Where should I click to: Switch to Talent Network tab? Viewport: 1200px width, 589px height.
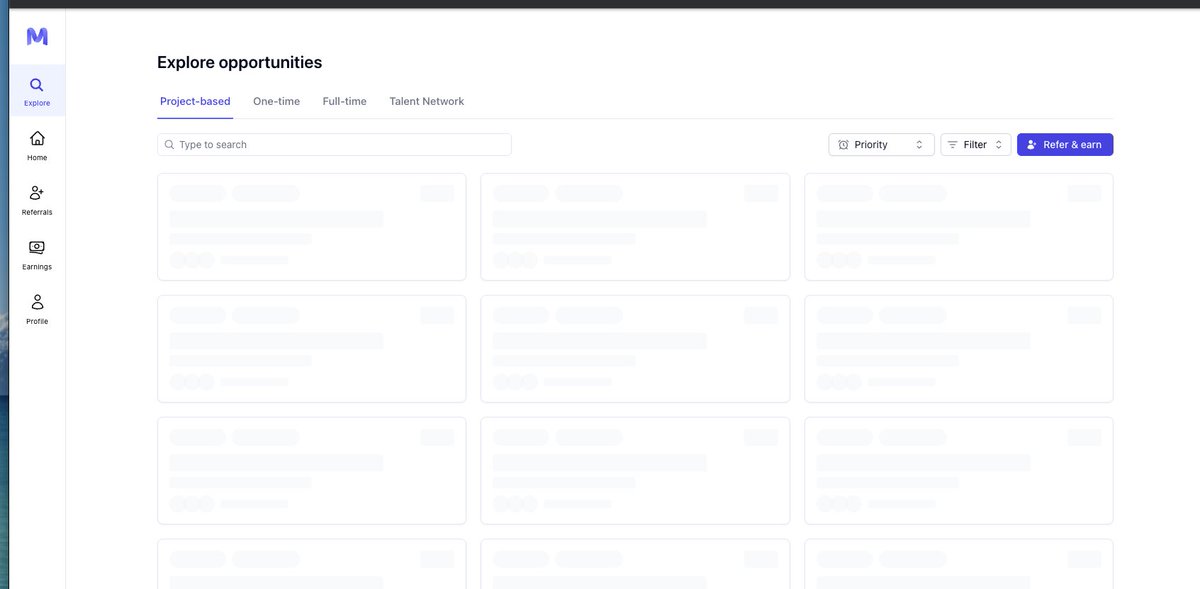point(427,102)
